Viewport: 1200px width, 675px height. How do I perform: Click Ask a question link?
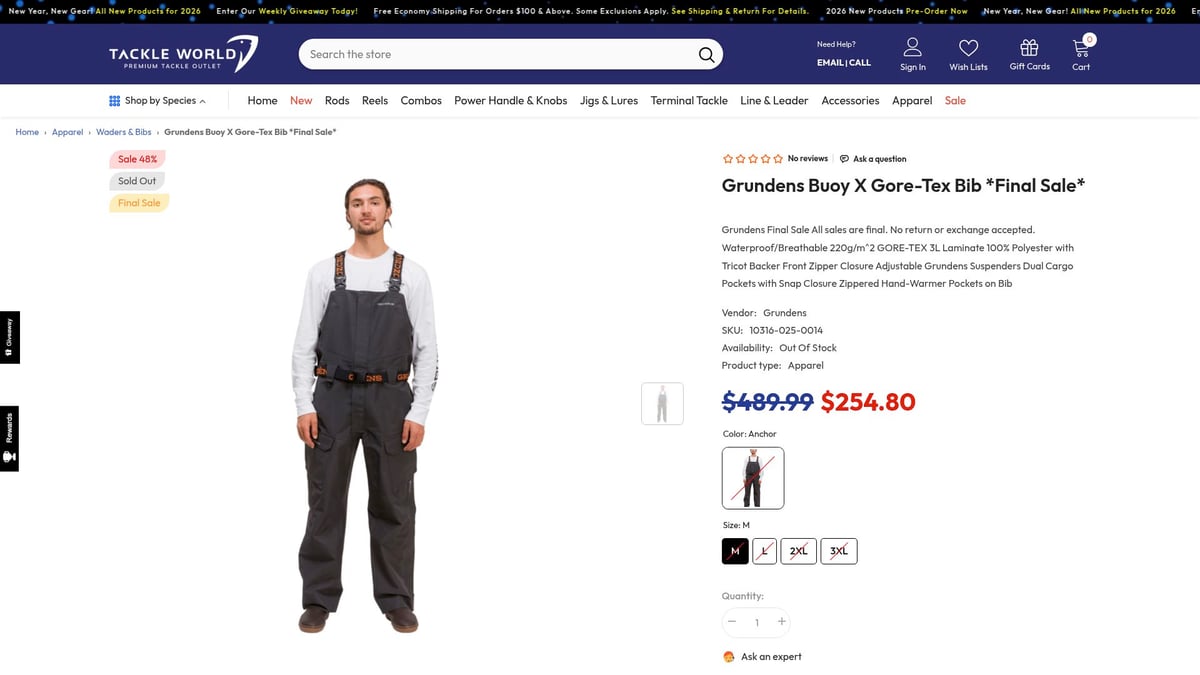(x=873, y=159)
